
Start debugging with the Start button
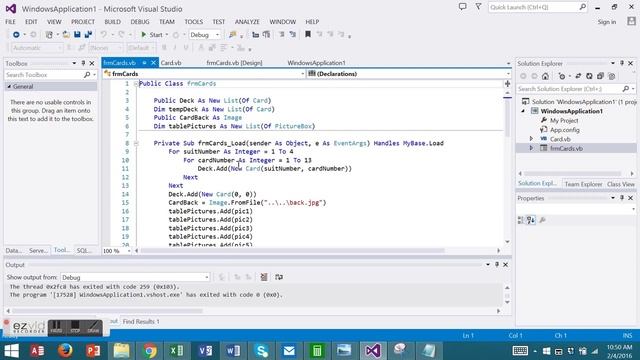click(152, 35)
